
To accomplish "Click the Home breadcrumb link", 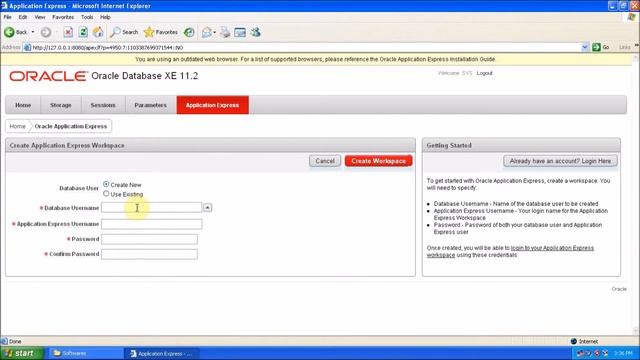I will [18, 127].
